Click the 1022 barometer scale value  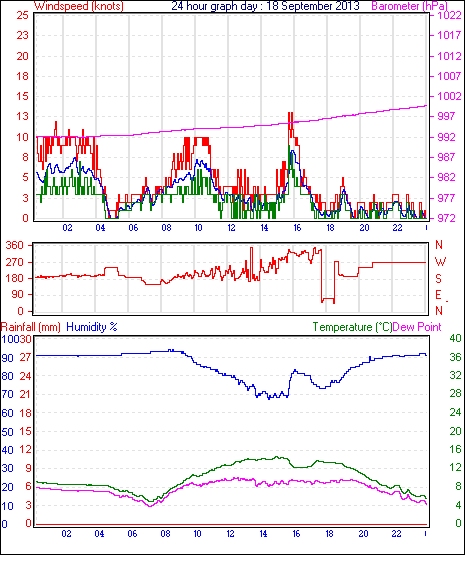(x=449, y=15)
